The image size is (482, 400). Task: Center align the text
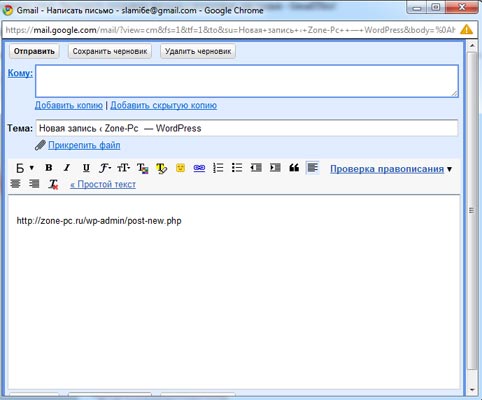coord(15,183)
